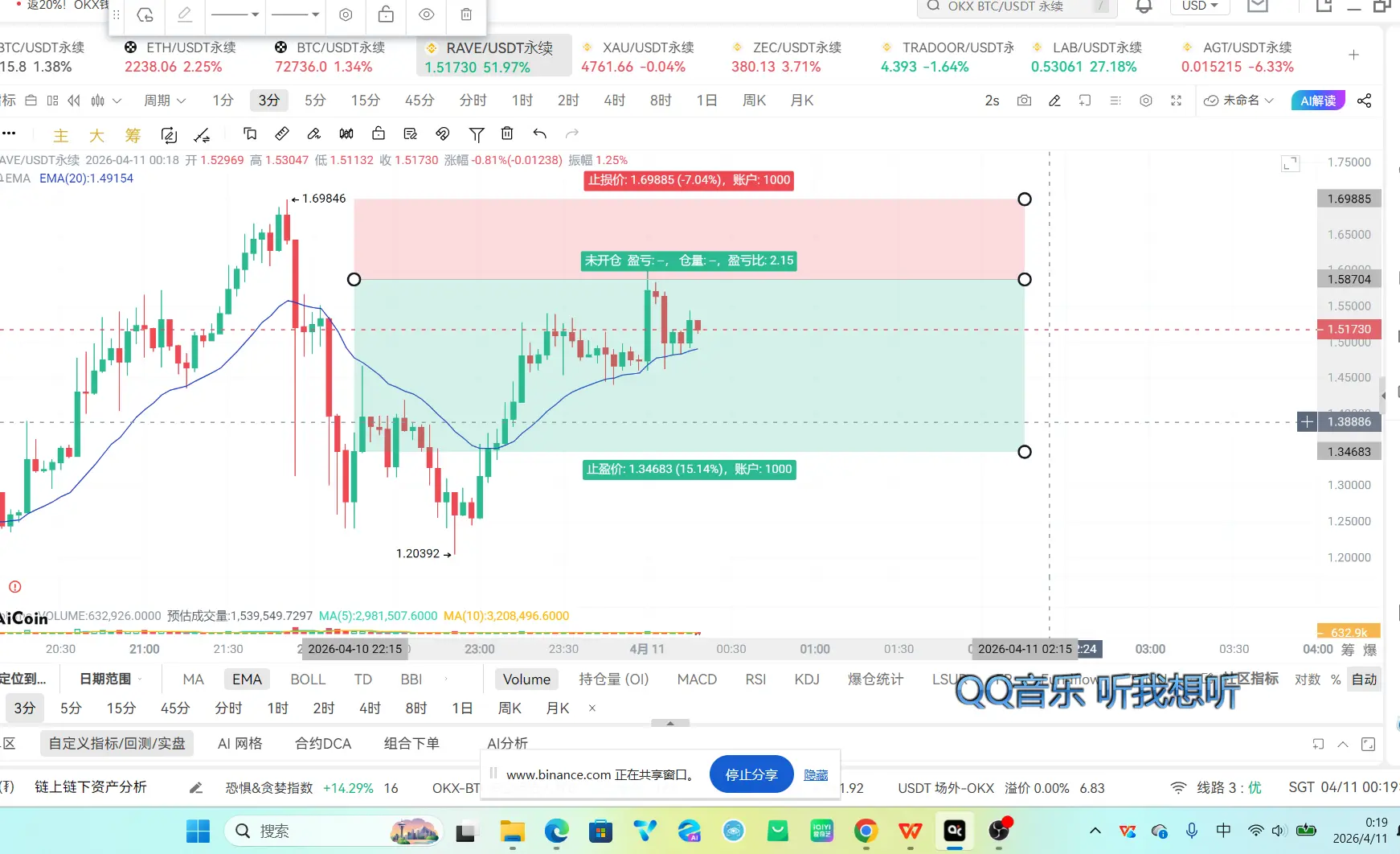Viewport: 1400px width, 854px height.
Task: Click the 主 yellow indicator button
Action: click(x=60, y=135)
